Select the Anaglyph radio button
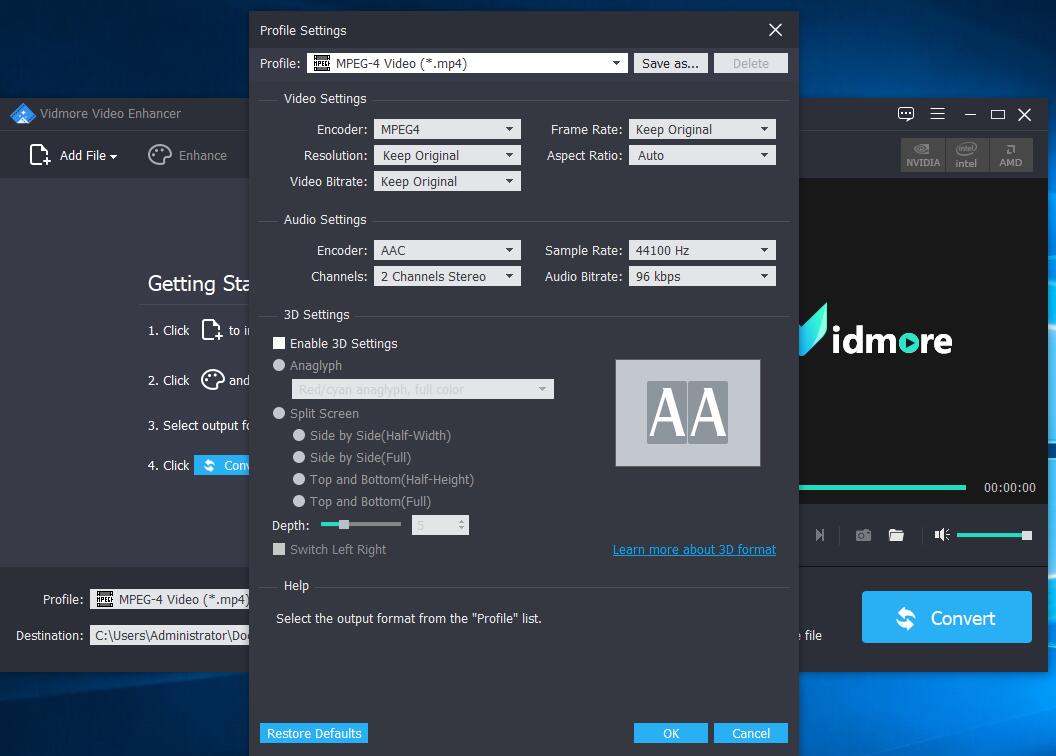This screenshot has height=756, width=1056. click(x=279, y=365)
